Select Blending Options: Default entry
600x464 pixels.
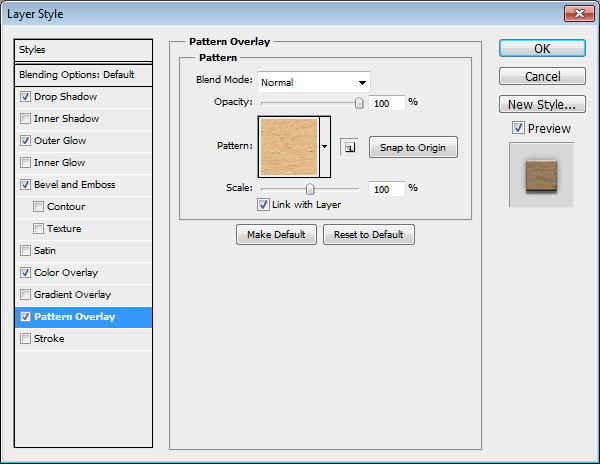pyautogui.click(x=84, y=75)
